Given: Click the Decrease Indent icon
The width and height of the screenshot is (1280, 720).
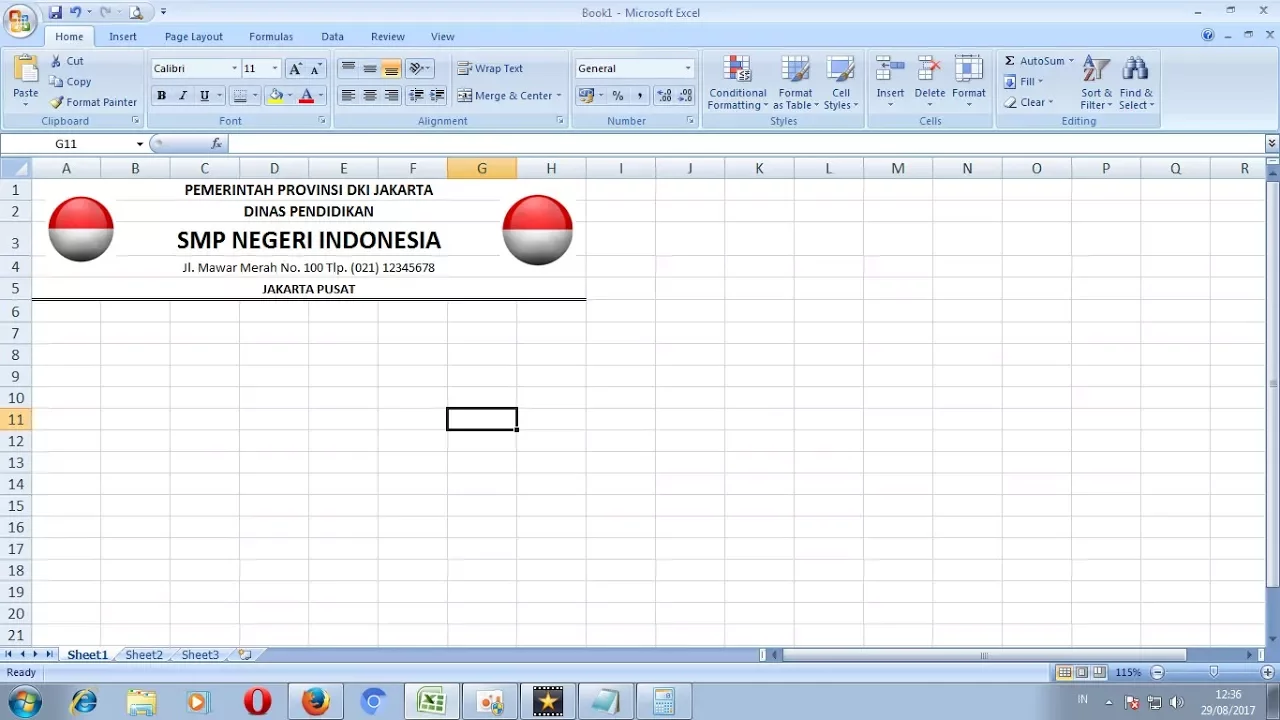Looking at the screenshot, I should pos(416,96).
